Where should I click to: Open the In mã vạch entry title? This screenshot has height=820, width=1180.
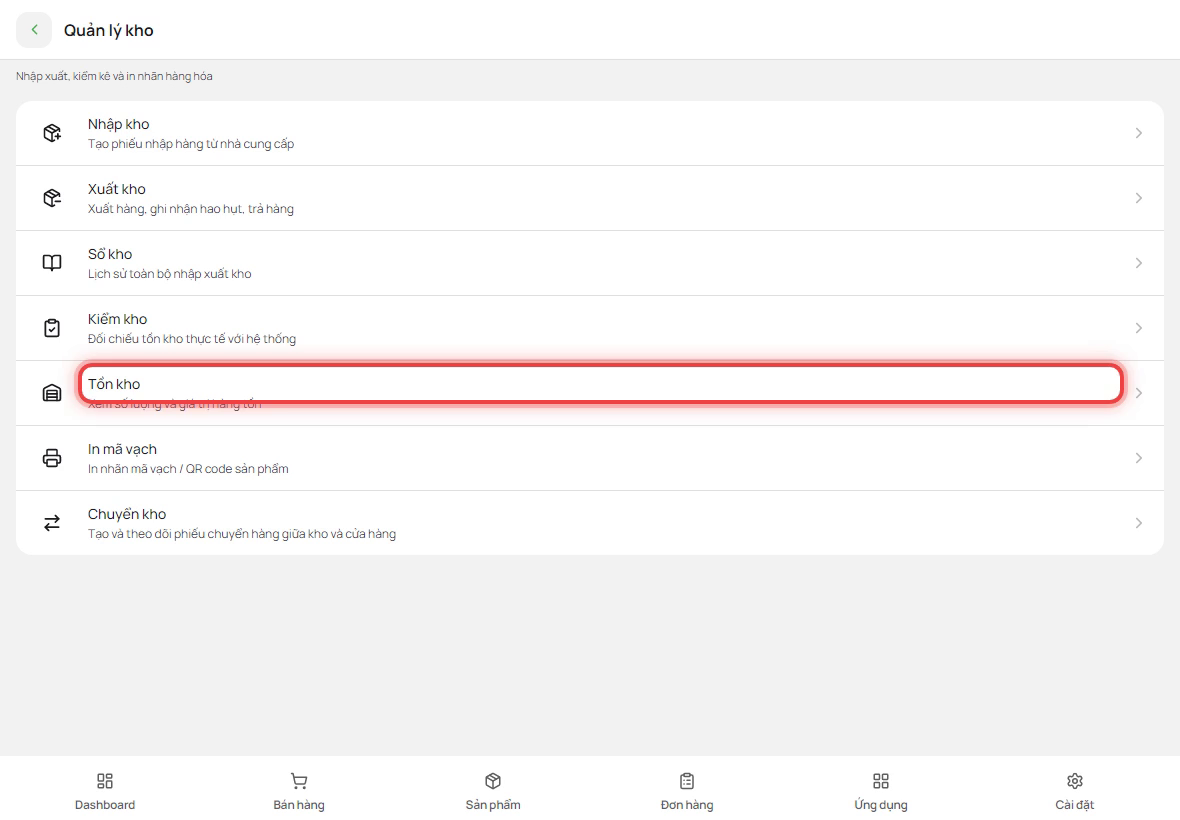[122, 449]
